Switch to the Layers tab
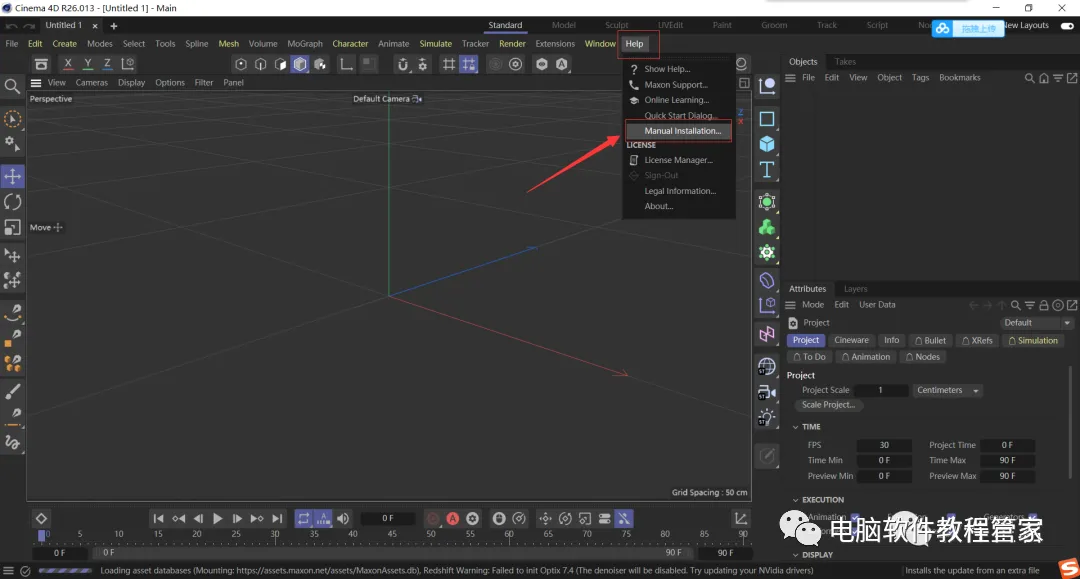The width and height of the screenshot is (1080, 579). [x=855, y=288]
